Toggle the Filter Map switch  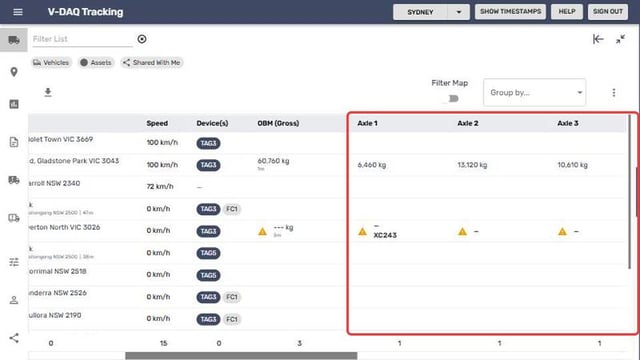tap(452, 99)
